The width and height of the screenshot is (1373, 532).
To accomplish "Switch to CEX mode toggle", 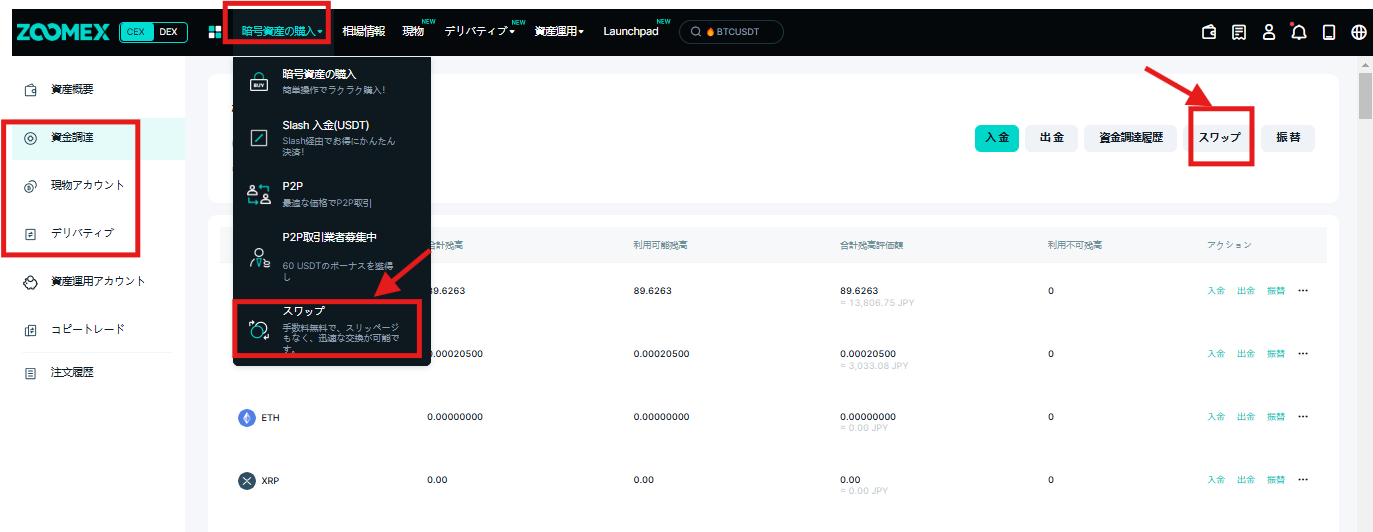I will pyautogui.click(x=135, y=32).
